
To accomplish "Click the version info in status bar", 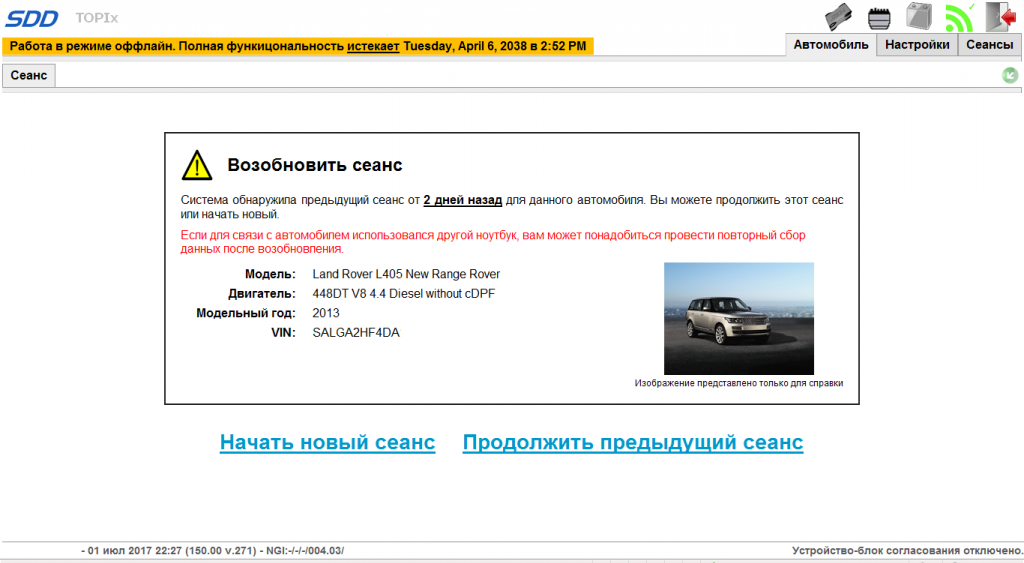I will [x=212, y=551].
